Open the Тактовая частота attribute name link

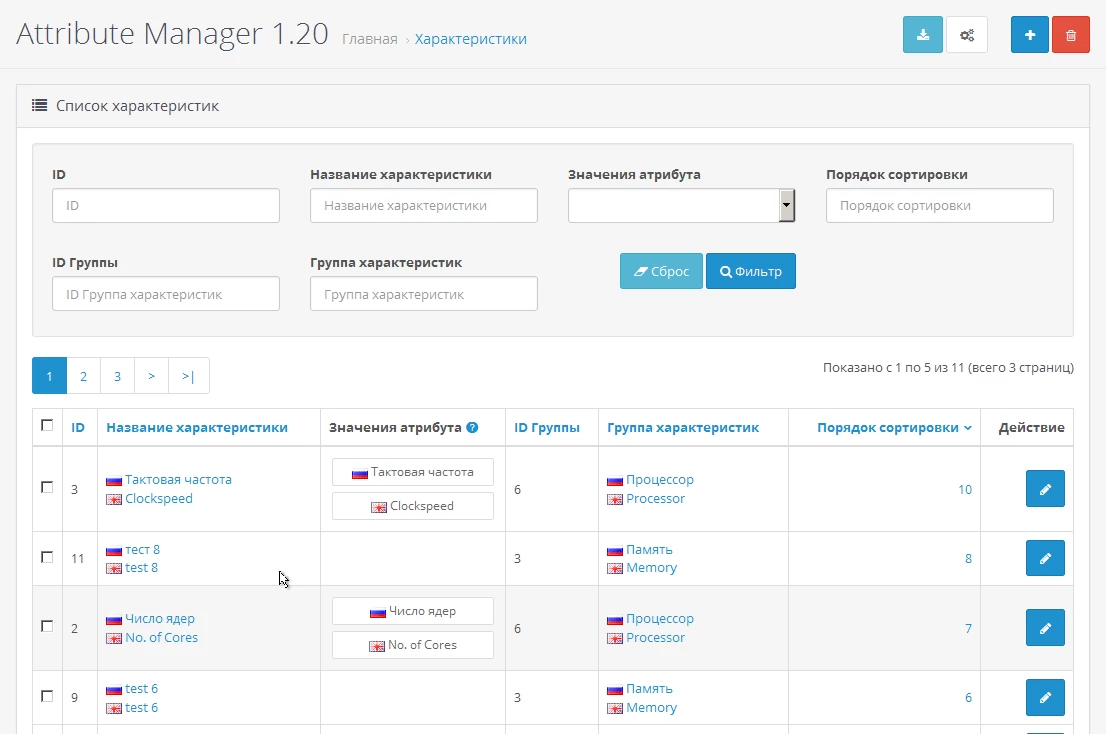tap(178, 479)
